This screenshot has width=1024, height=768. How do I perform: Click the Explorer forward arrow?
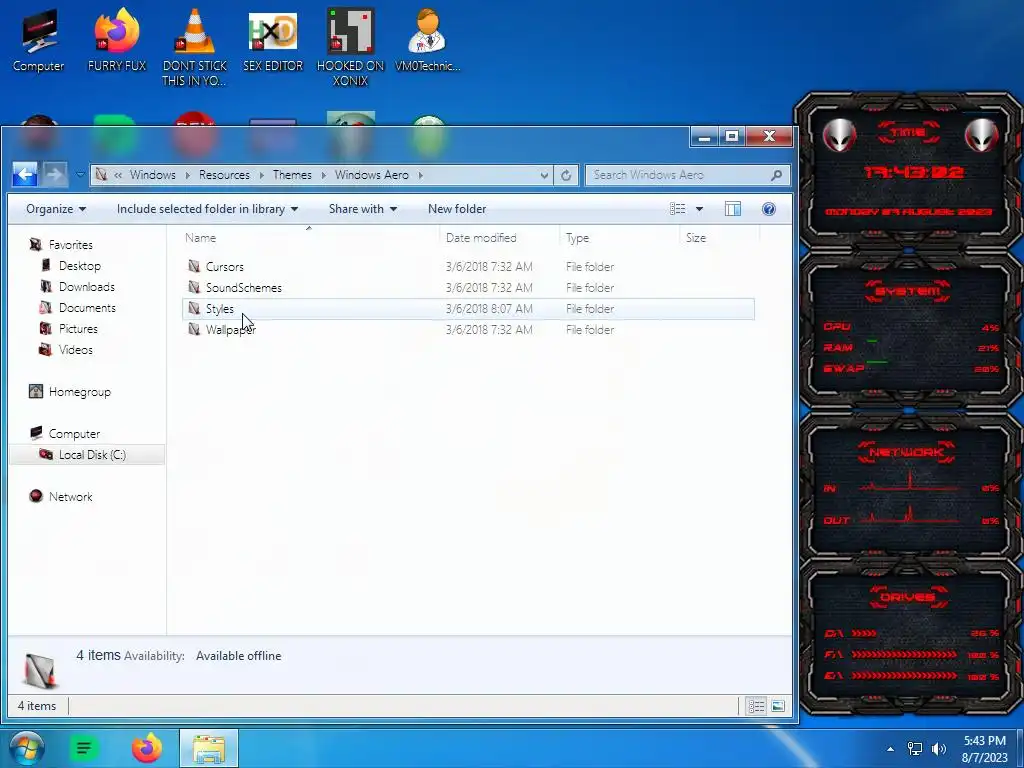(55, 174)
